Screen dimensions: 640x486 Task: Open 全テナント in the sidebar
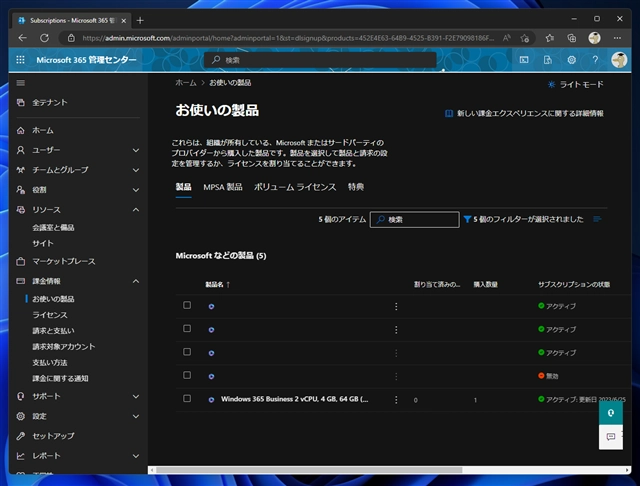pyautogui.click(x=50, y=102)
